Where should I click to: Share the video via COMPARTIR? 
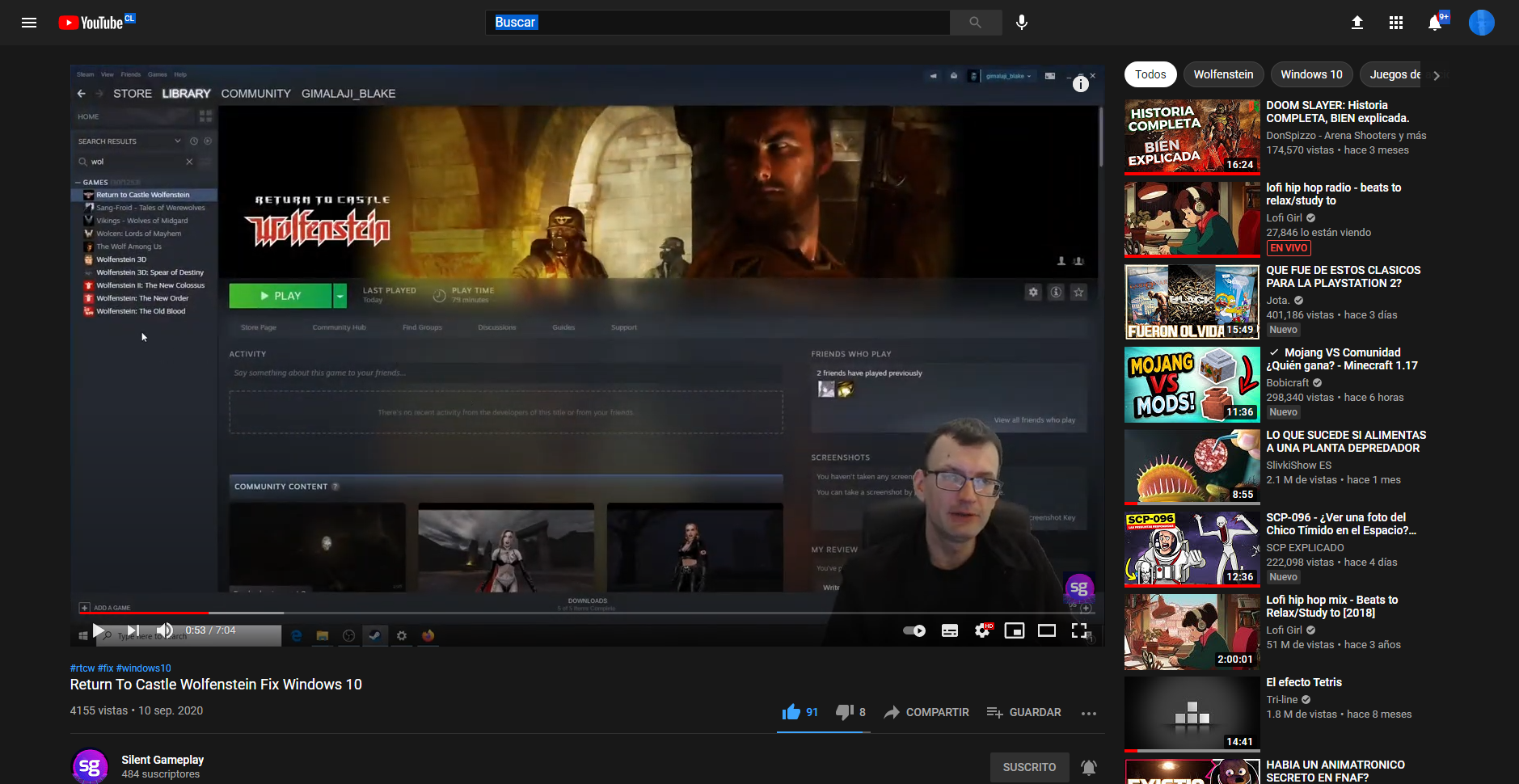(x=926, y=712)
